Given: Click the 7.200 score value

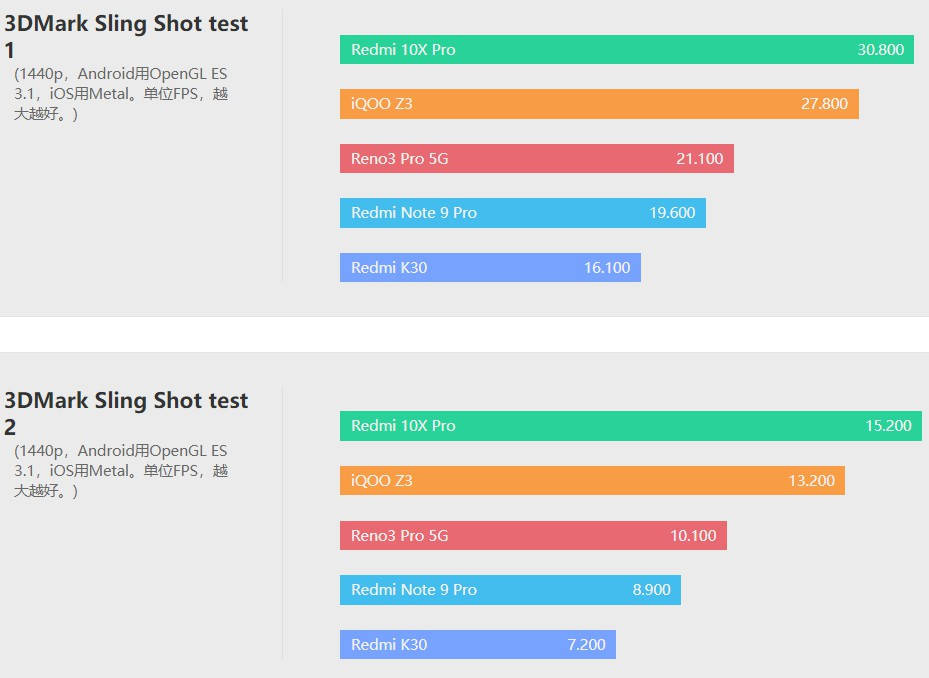Looking at the screenshot, I should (x=586, y=644).
